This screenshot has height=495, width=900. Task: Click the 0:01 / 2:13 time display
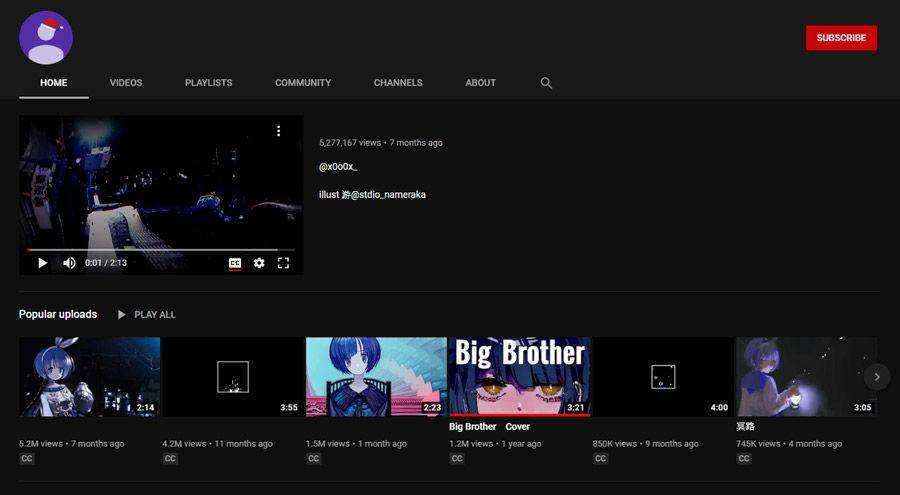pyautogui.click(x=106, y=263)
